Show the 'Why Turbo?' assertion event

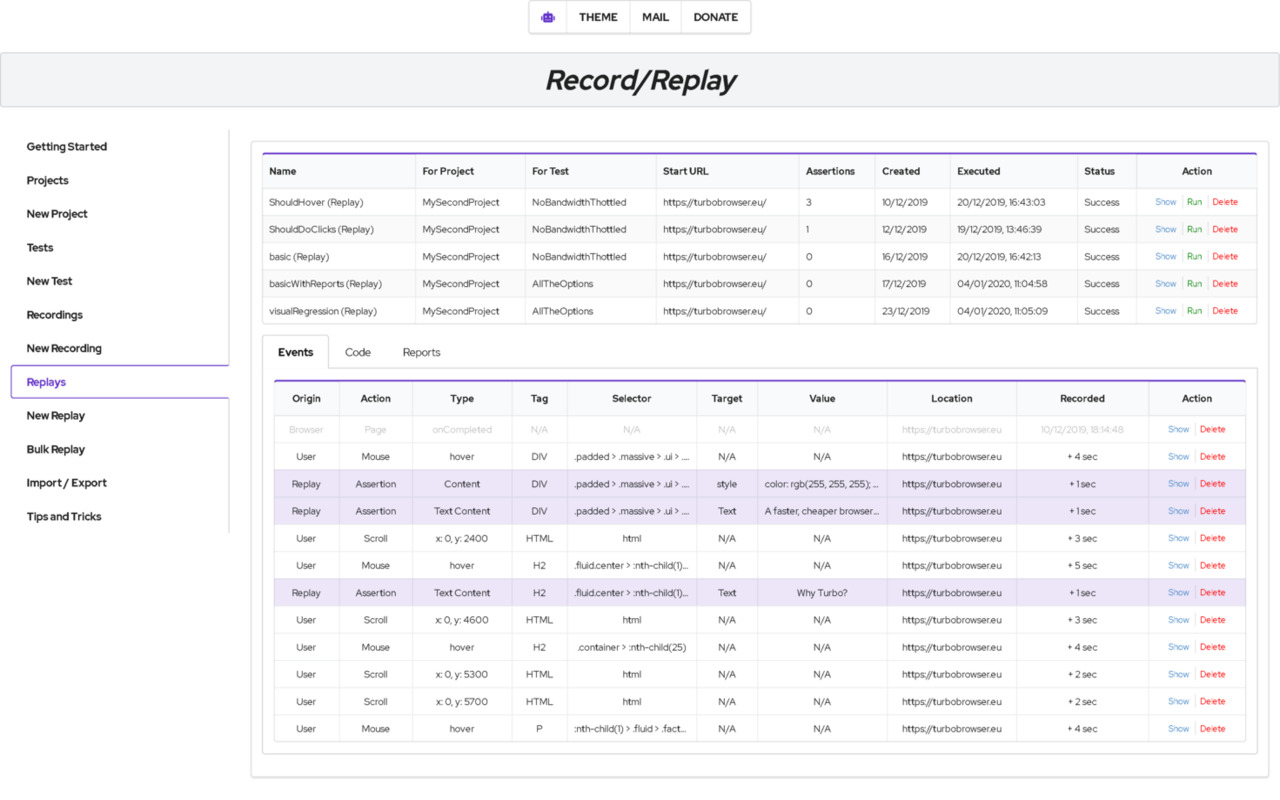point(1179,593)
